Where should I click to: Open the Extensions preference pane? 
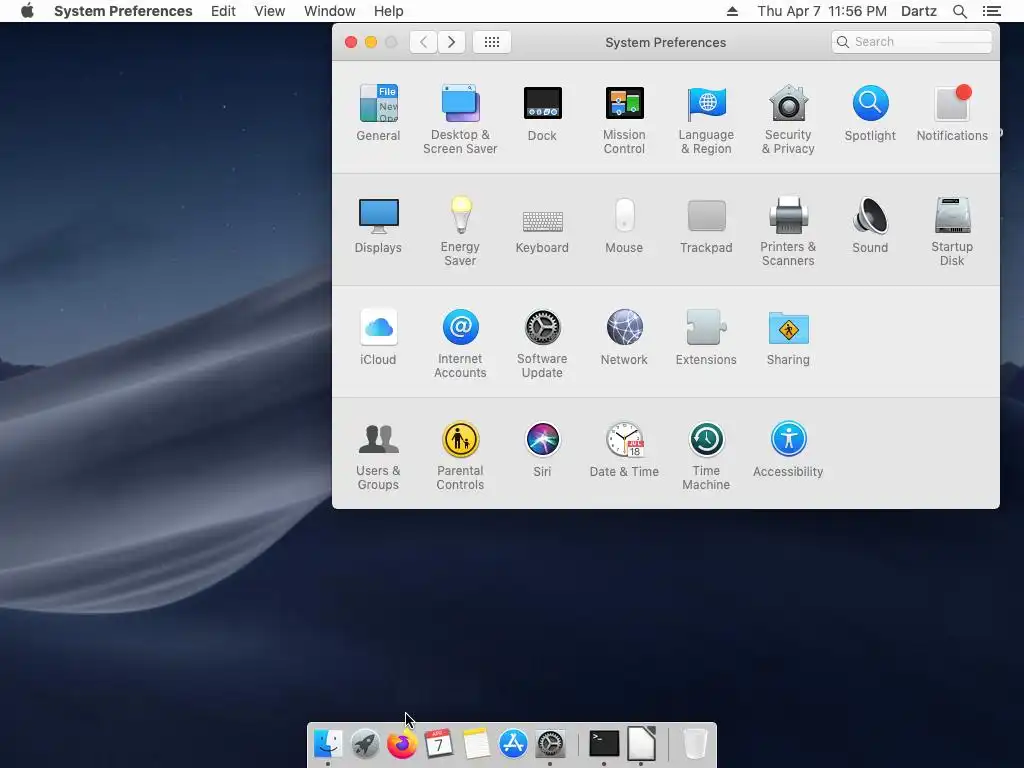click(706, 337)
